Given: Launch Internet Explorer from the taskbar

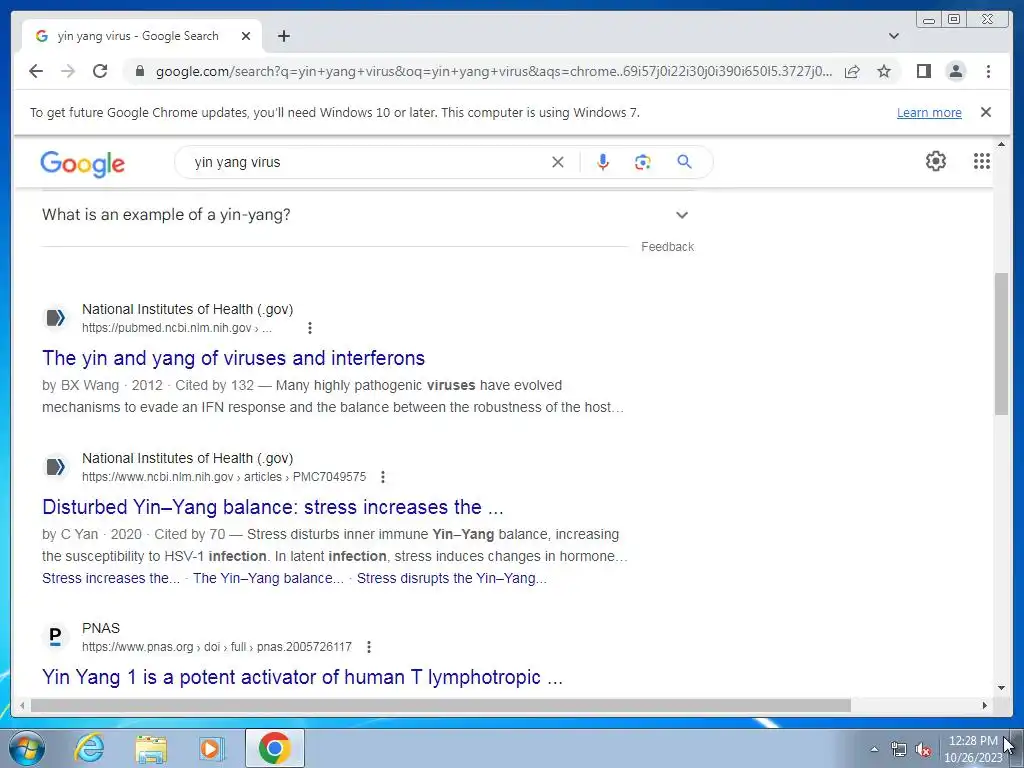Looking at the screenshot, I should 89,748.
